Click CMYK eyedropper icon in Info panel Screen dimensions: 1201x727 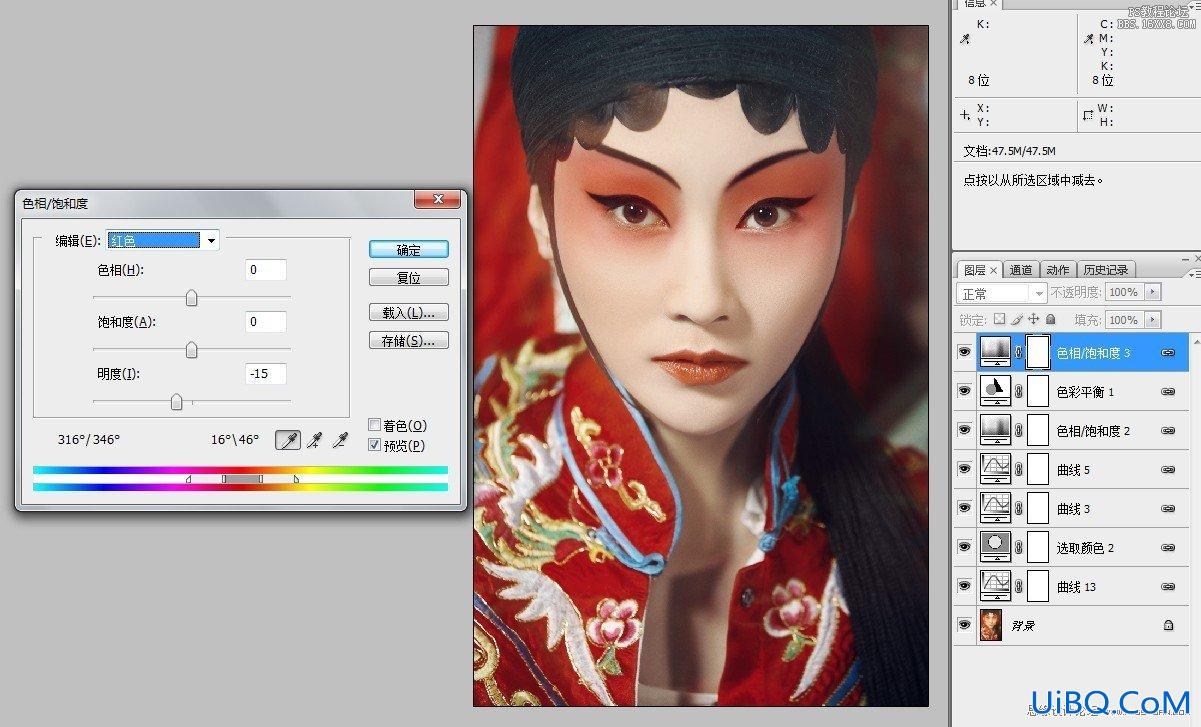[x=1089, y=39]
